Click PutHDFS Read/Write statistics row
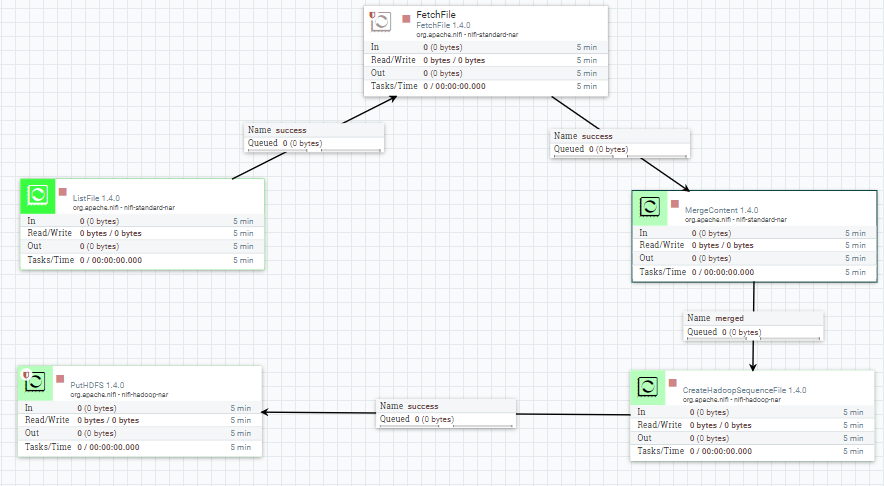This screenshot has width=884, height=486. coord(140,421)
